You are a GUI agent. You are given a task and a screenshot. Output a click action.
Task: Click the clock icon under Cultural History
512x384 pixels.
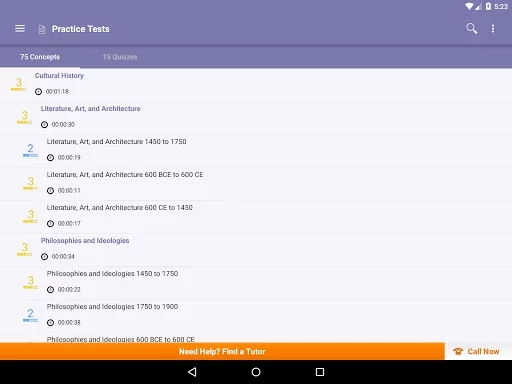click(x=38, y=92)
